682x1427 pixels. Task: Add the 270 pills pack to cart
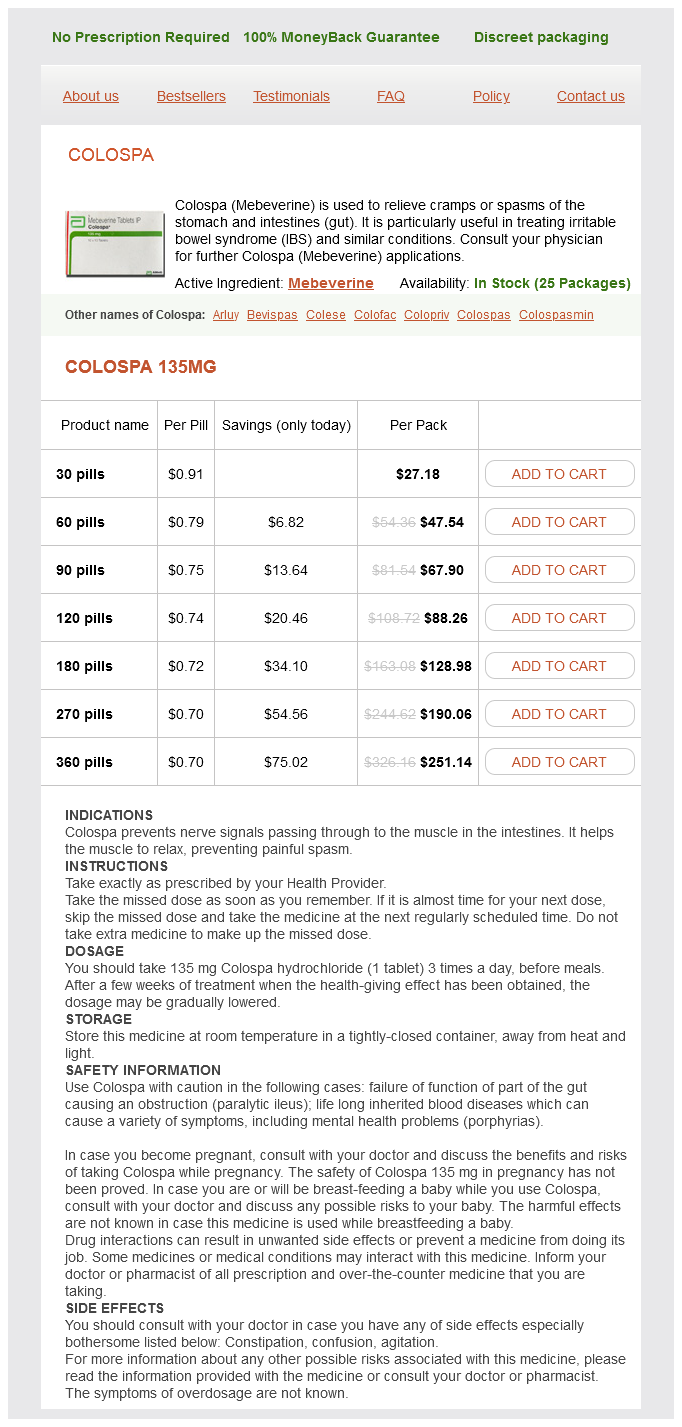click(x=559, y=714)
